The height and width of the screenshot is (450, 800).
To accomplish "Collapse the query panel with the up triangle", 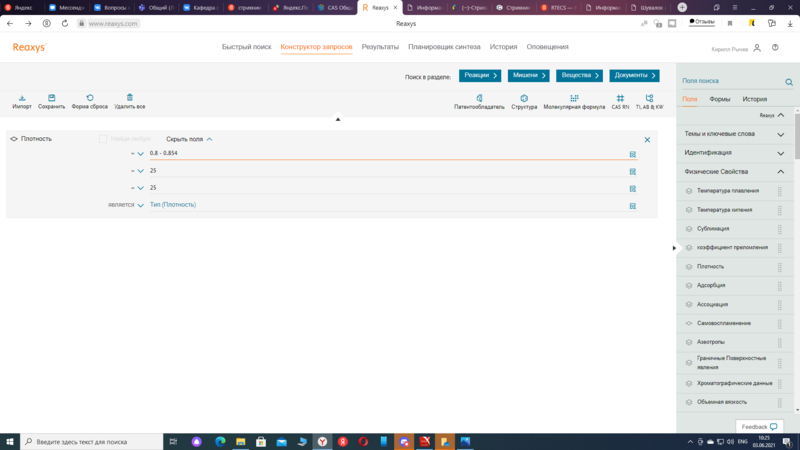I will [x=338, y=119].
